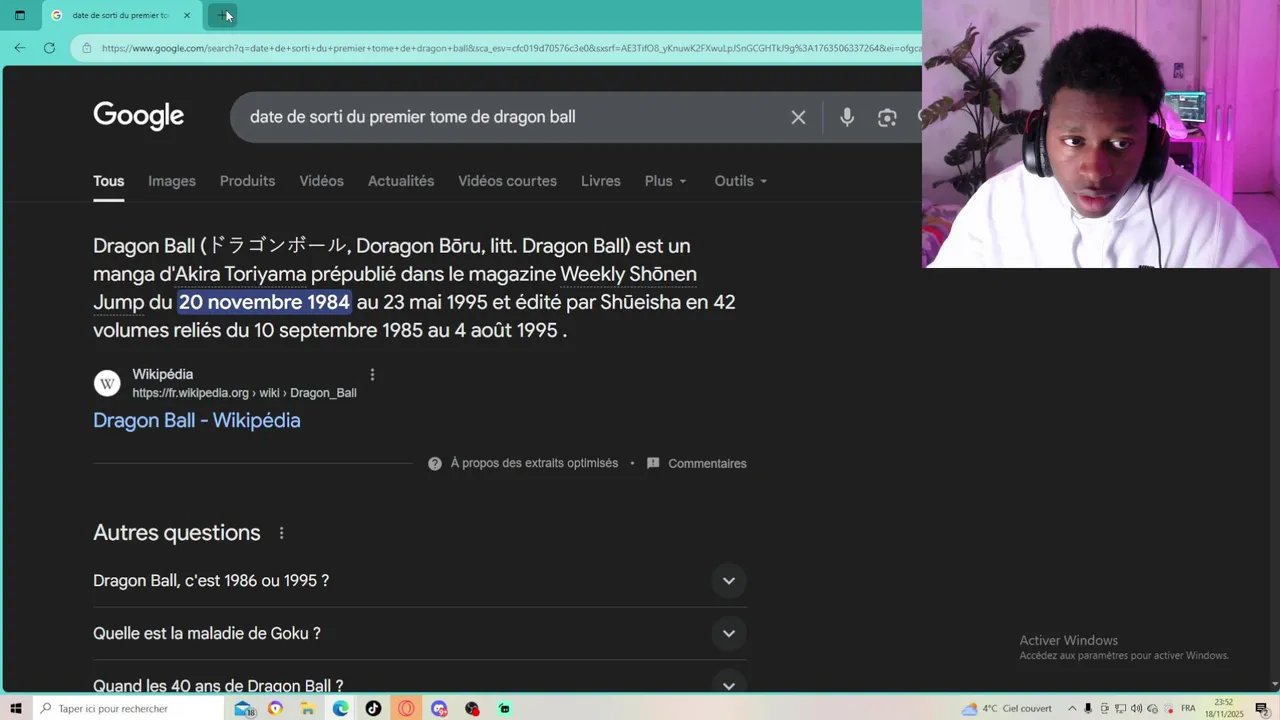1280x720 pixels.
Task: Open the Plus dropdown menu
Action: tap(666, 181)
